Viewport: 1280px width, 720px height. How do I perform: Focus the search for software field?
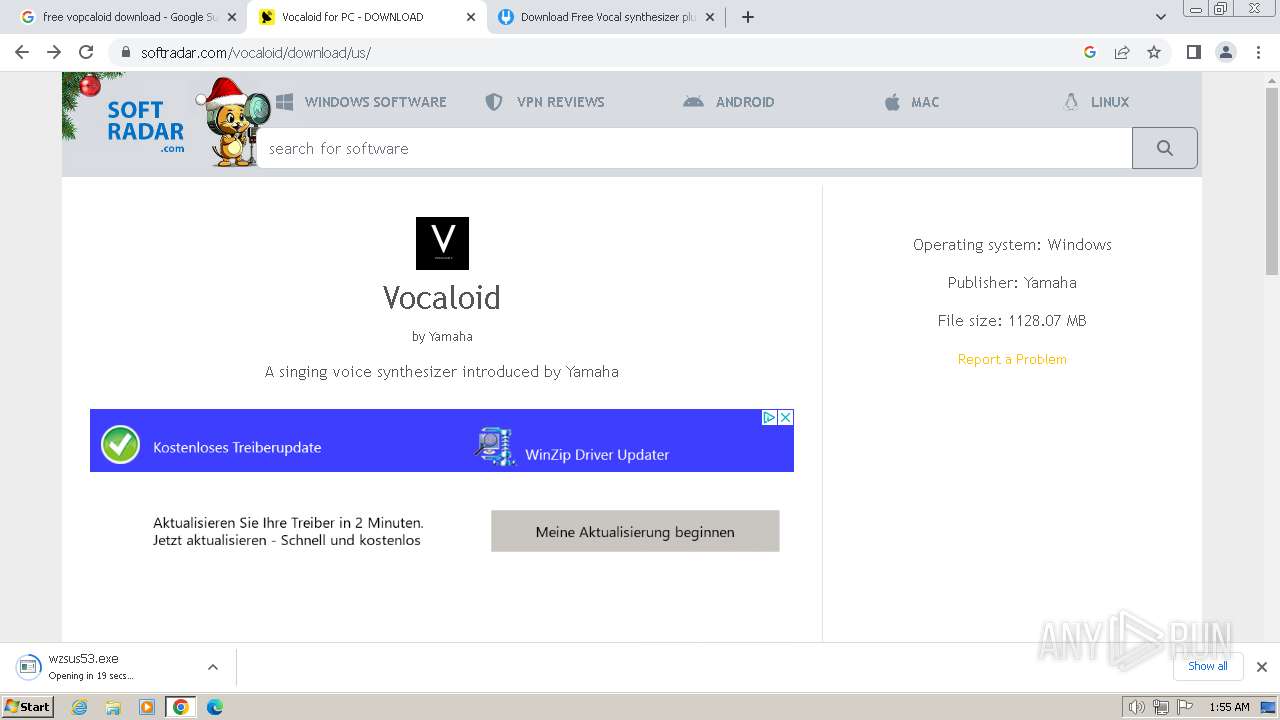(695, 148)
